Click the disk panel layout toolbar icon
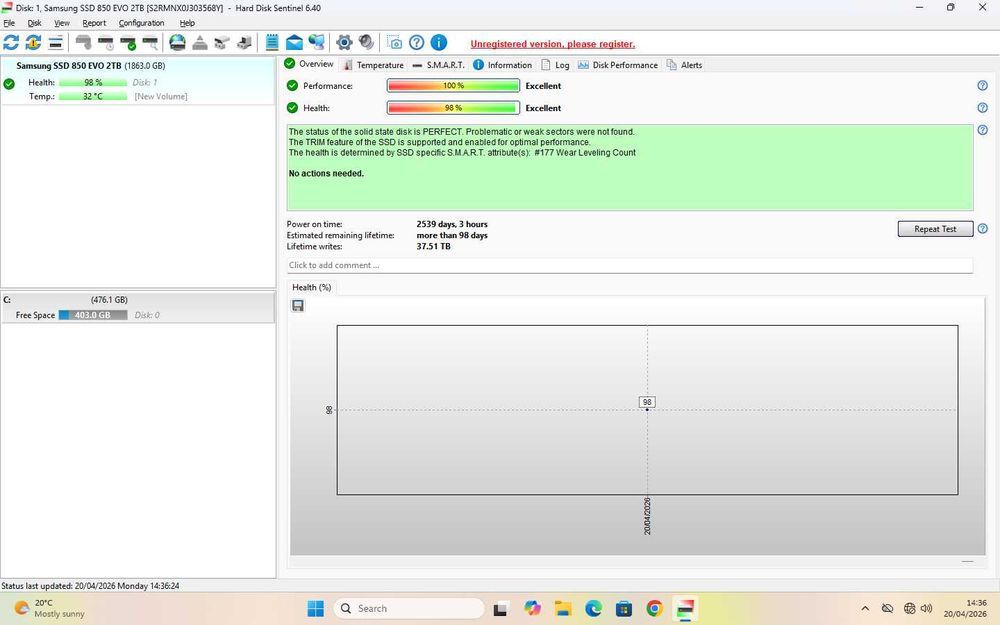 pos(55,43)
